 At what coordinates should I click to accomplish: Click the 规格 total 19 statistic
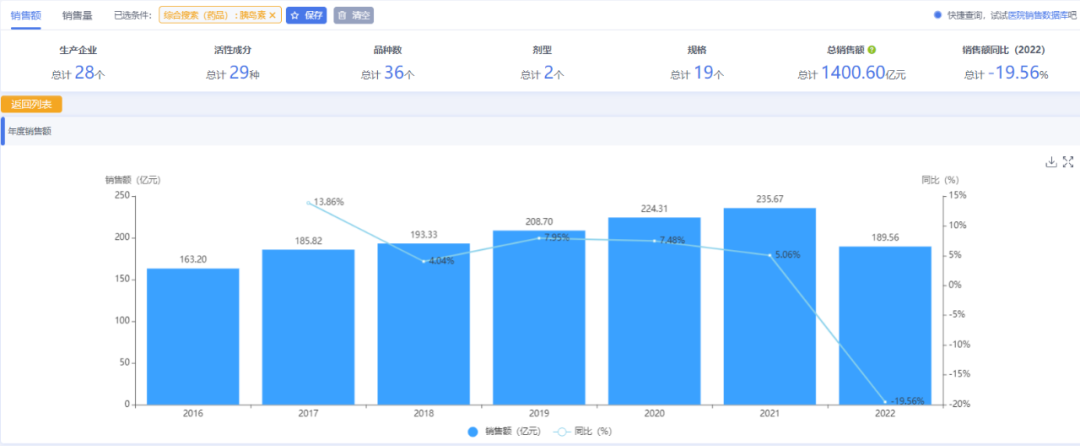point(696,73)
